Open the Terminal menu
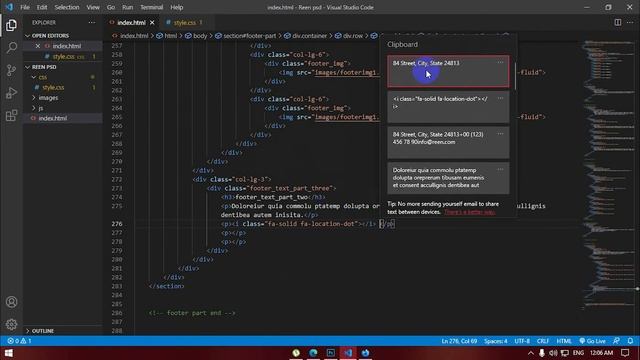This screenshot has width=640, height=360. [151, 7]
